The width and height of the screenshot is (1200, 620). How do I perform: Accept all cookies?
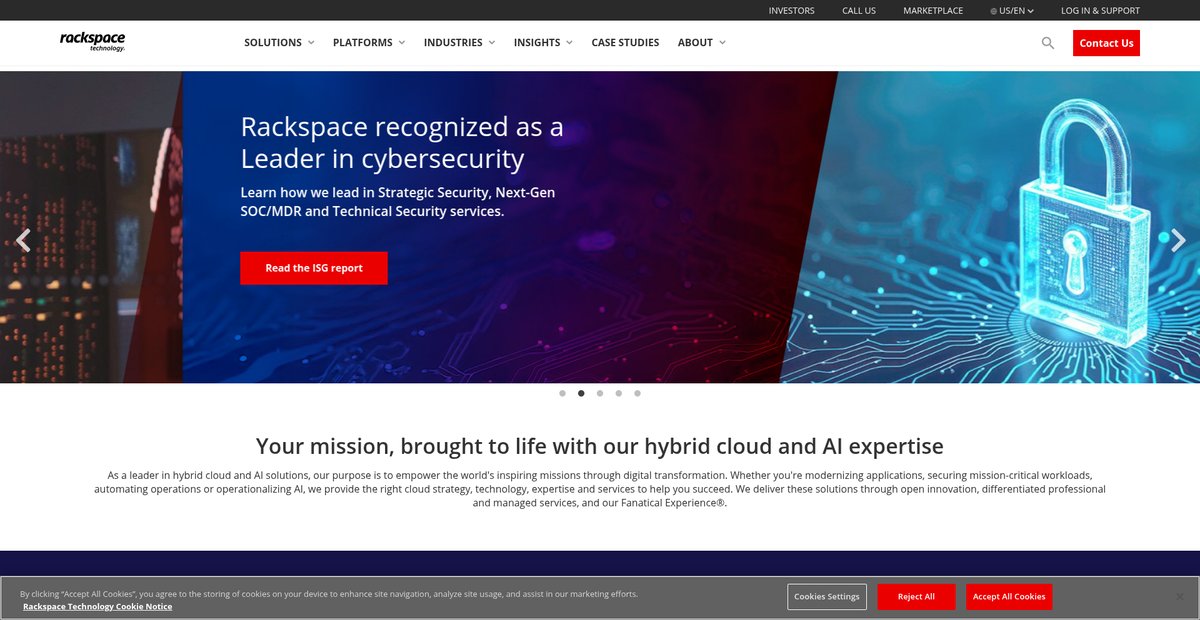tap(1009, 597)
